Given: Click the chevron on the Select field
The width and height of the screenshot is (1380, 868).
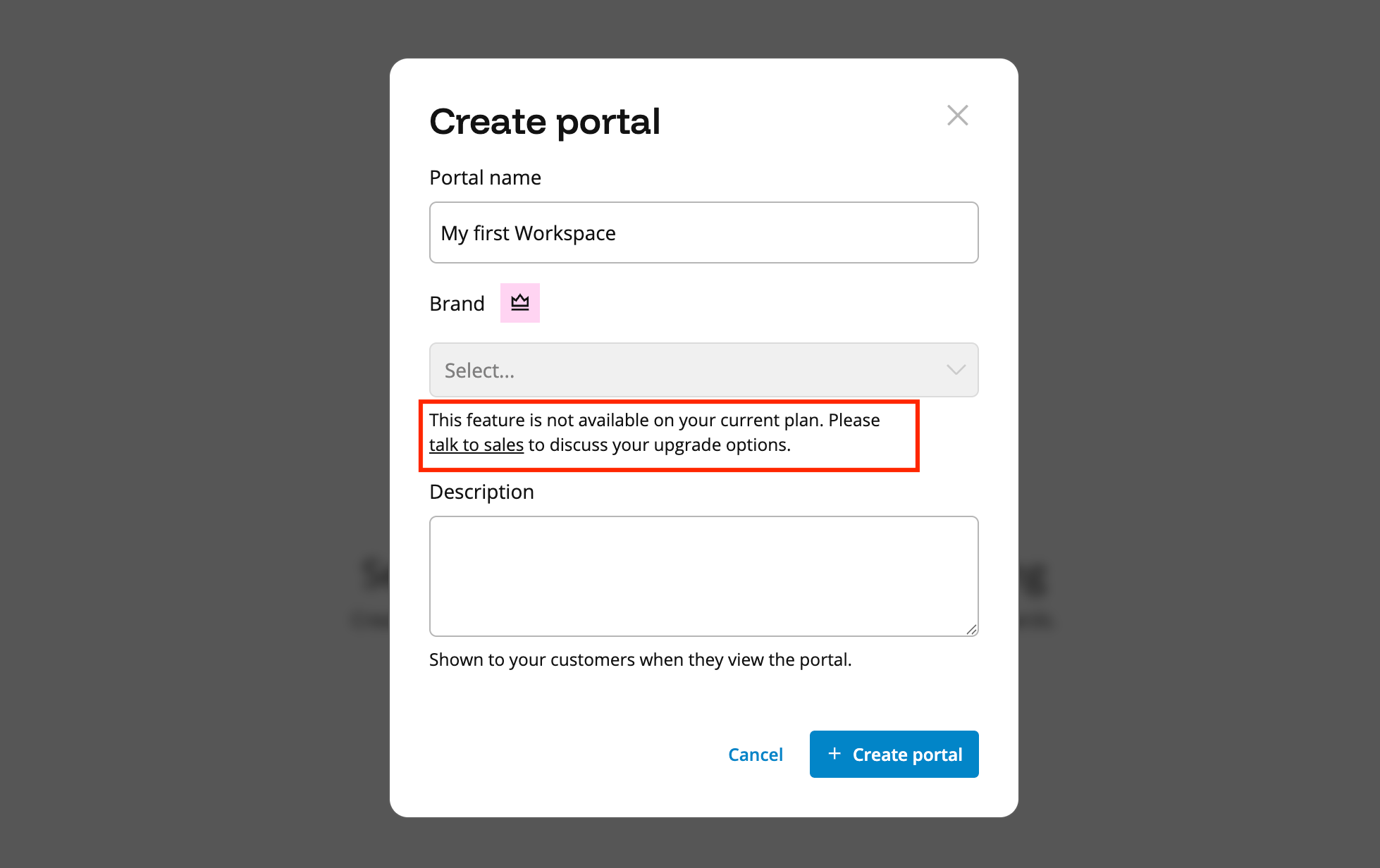Looking at the screenshot, I should [x=956, y=370].
